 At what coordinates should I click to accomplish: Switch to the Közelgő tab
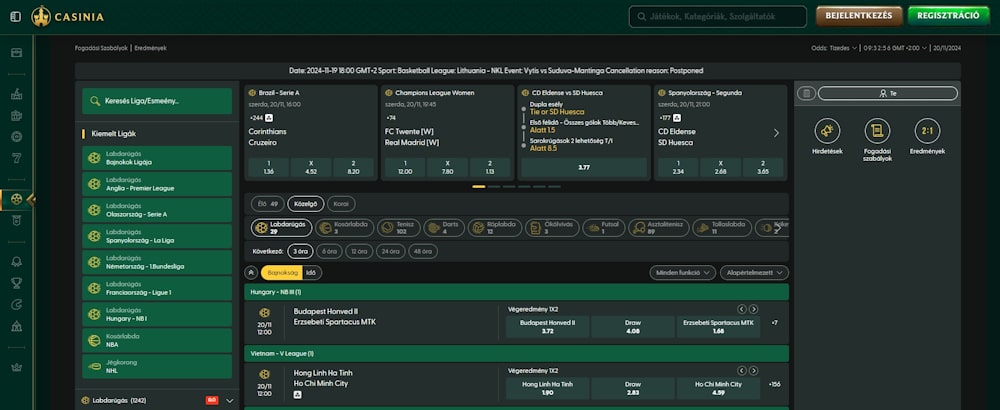click(305, 204)
